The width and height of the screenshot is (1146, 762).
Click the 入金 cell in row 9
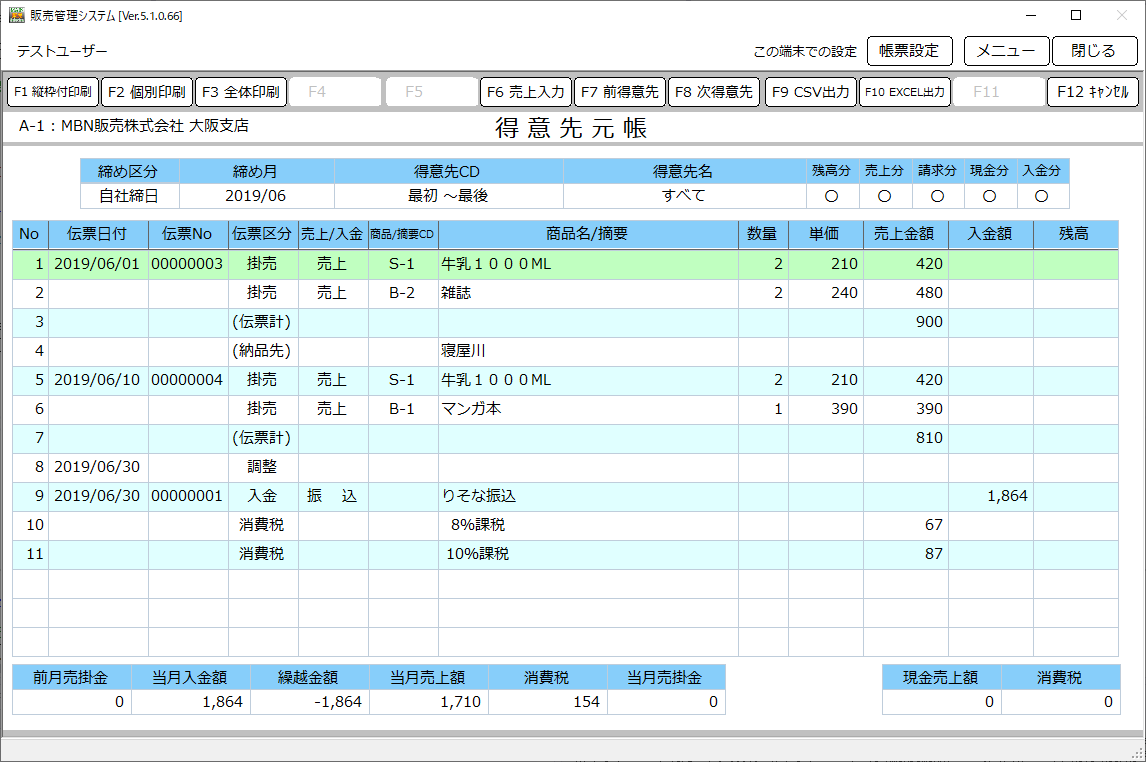[263, 496]
